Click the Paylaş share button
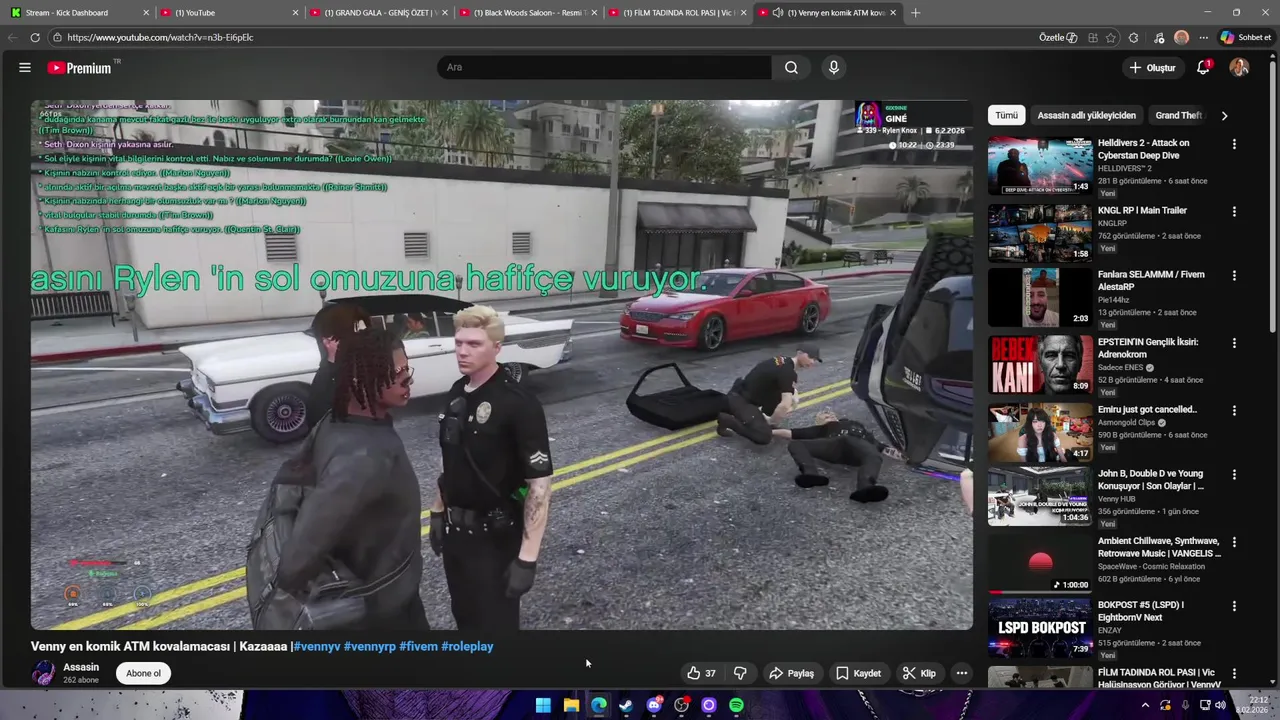This screenshot has width=1280, height=720. point(791,673)
